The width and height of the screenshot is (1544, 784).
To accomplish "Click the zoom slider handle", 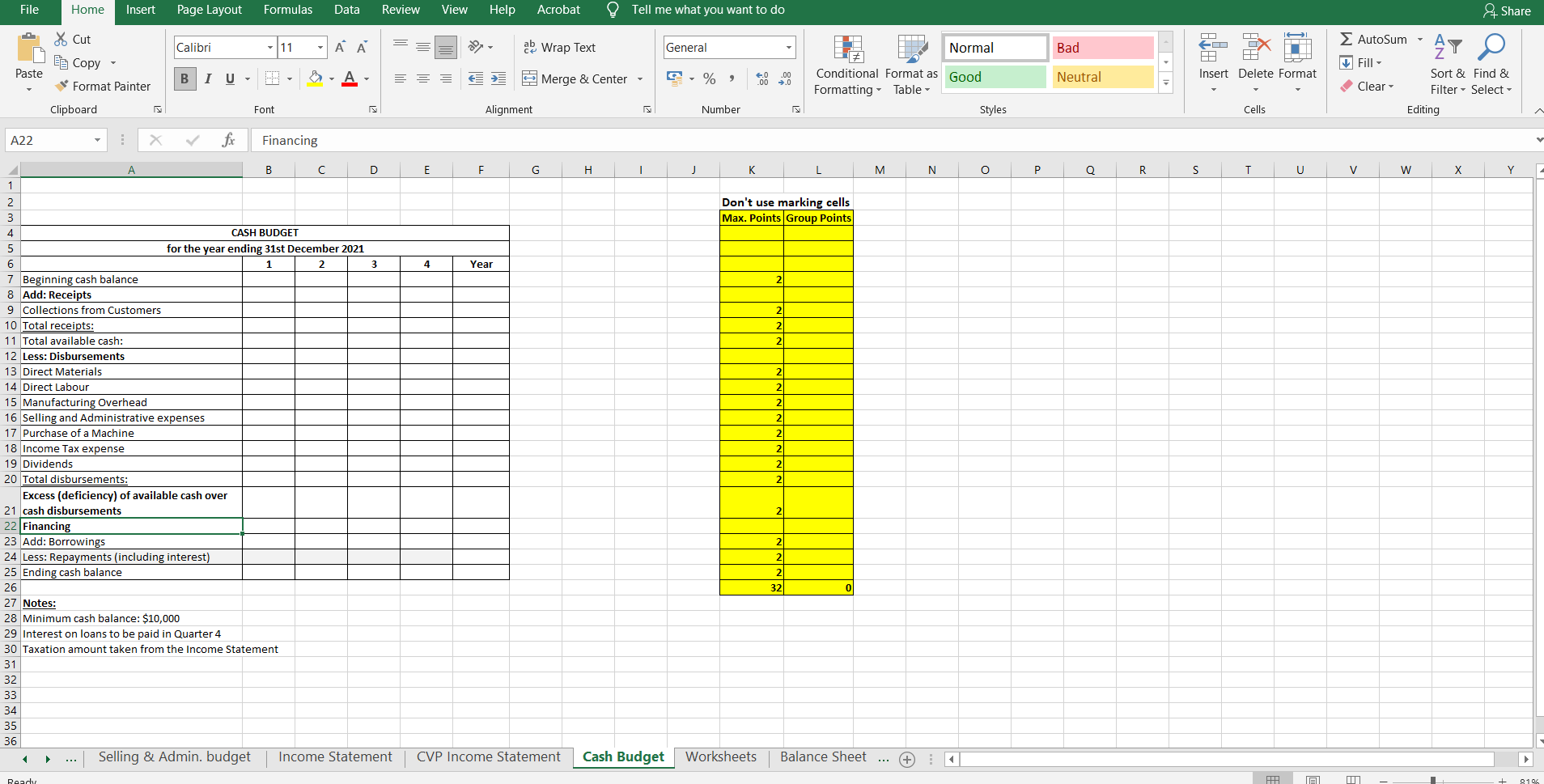I will coord(1433,781).
